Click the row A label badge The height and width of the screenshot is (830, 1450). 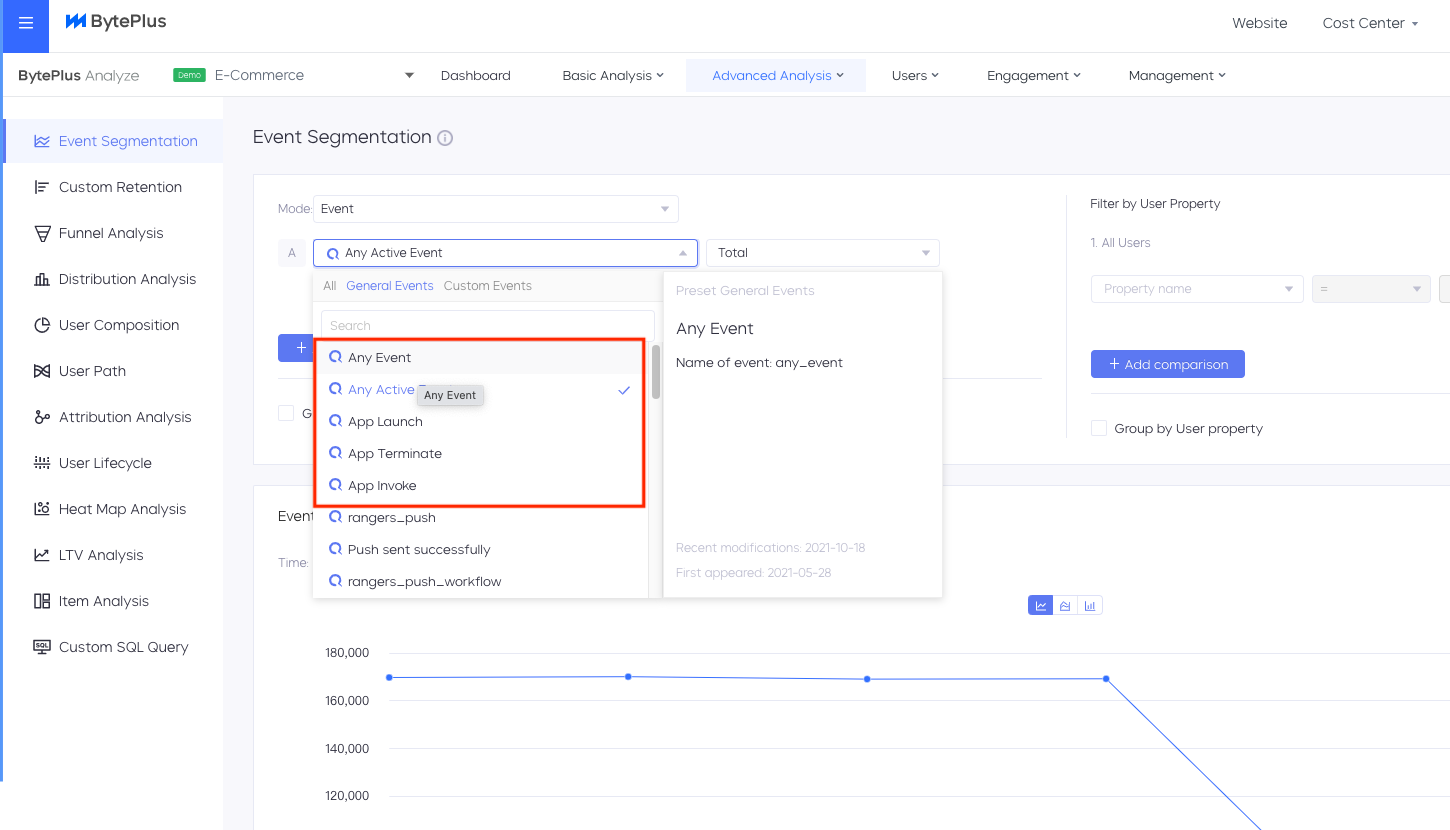(291, 253)
